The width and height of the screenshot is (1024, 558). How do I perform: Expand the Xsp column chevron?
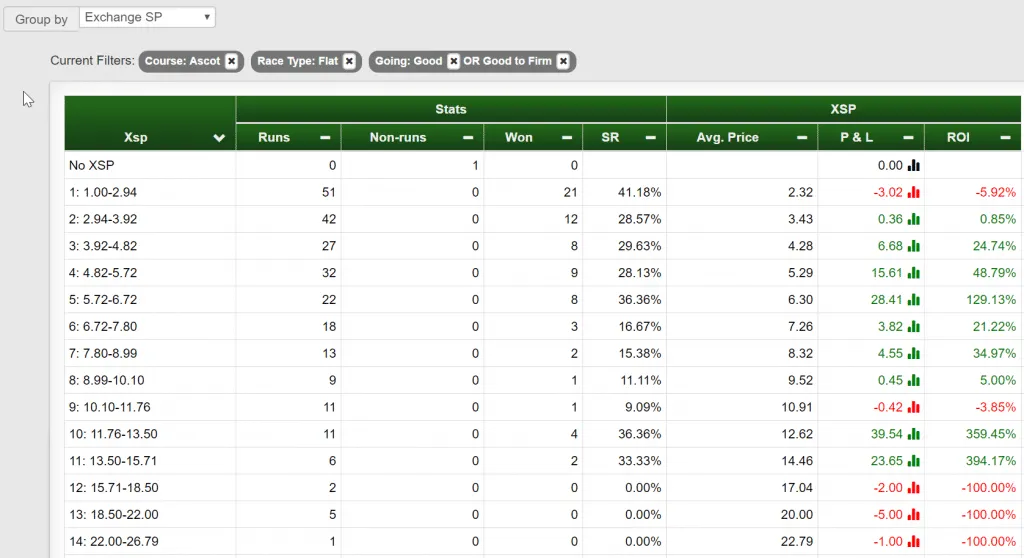(x=219, y=138)
